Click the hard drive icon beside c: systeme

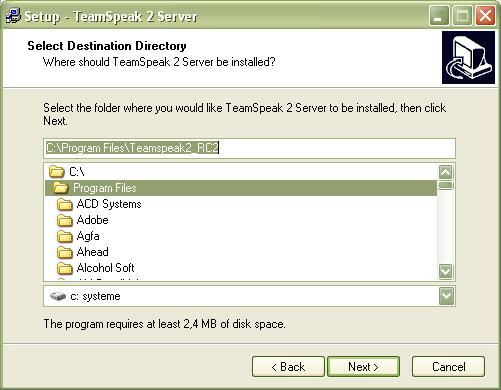pos(58,296)
